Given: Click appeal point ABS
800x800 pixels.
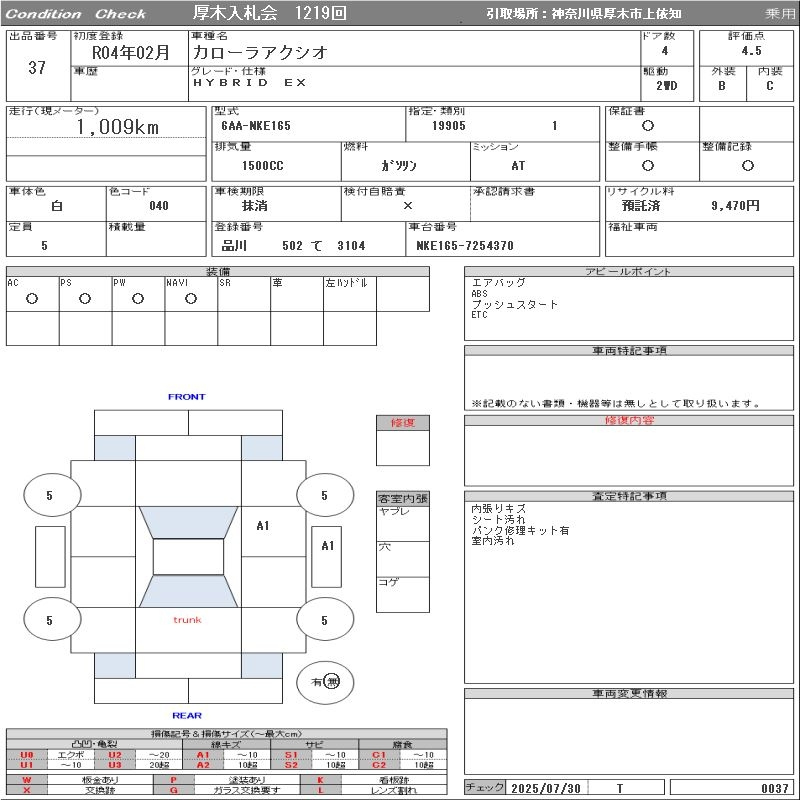Looking at the screenshot, I should (x=480, y=293).
